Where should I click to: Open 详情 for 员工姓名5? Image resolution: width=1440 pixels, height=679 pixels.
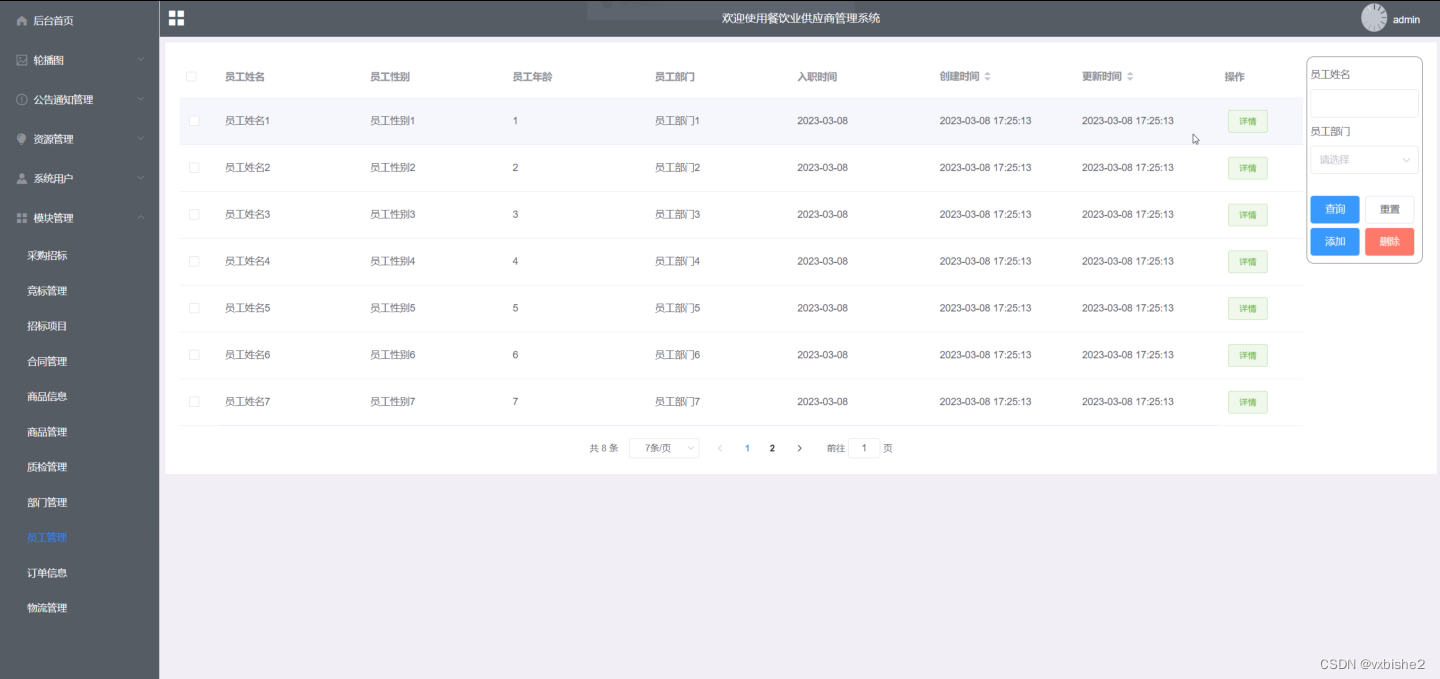tap(1248, 309)
